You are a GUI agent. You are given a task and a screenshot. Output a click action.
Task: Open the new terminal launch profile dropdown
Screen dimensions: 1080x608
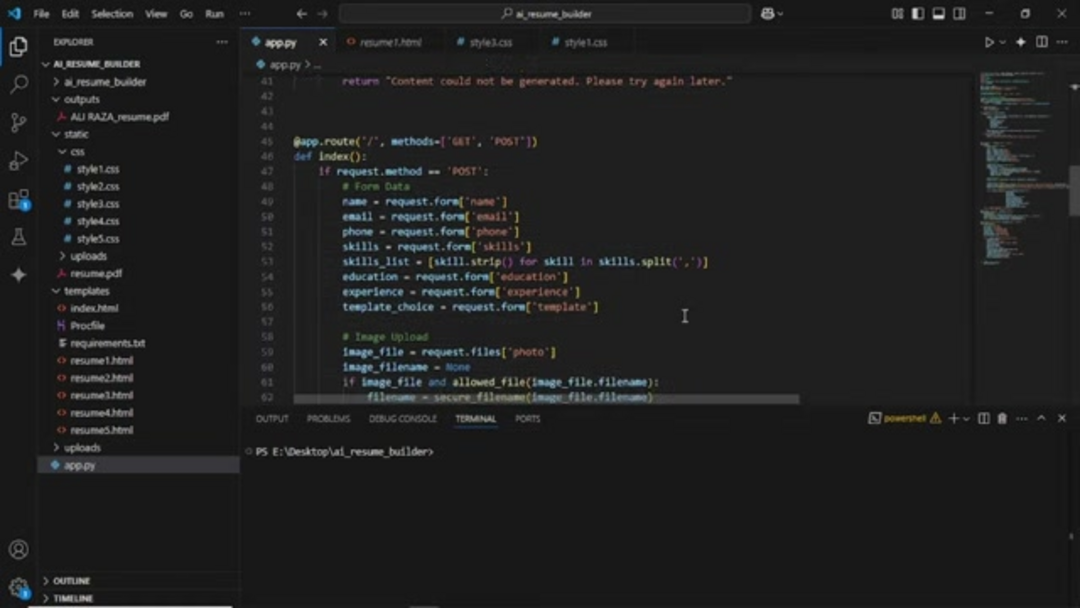(x=966, y=419)
